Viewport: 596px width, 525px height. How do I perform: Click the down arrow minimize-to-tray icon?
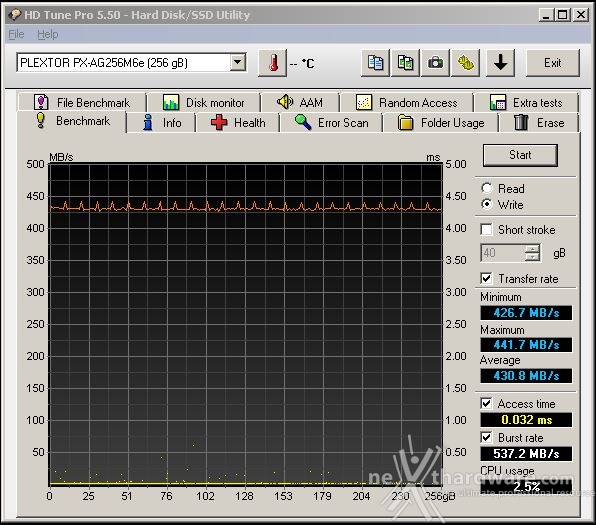click(x=500, y=63)
